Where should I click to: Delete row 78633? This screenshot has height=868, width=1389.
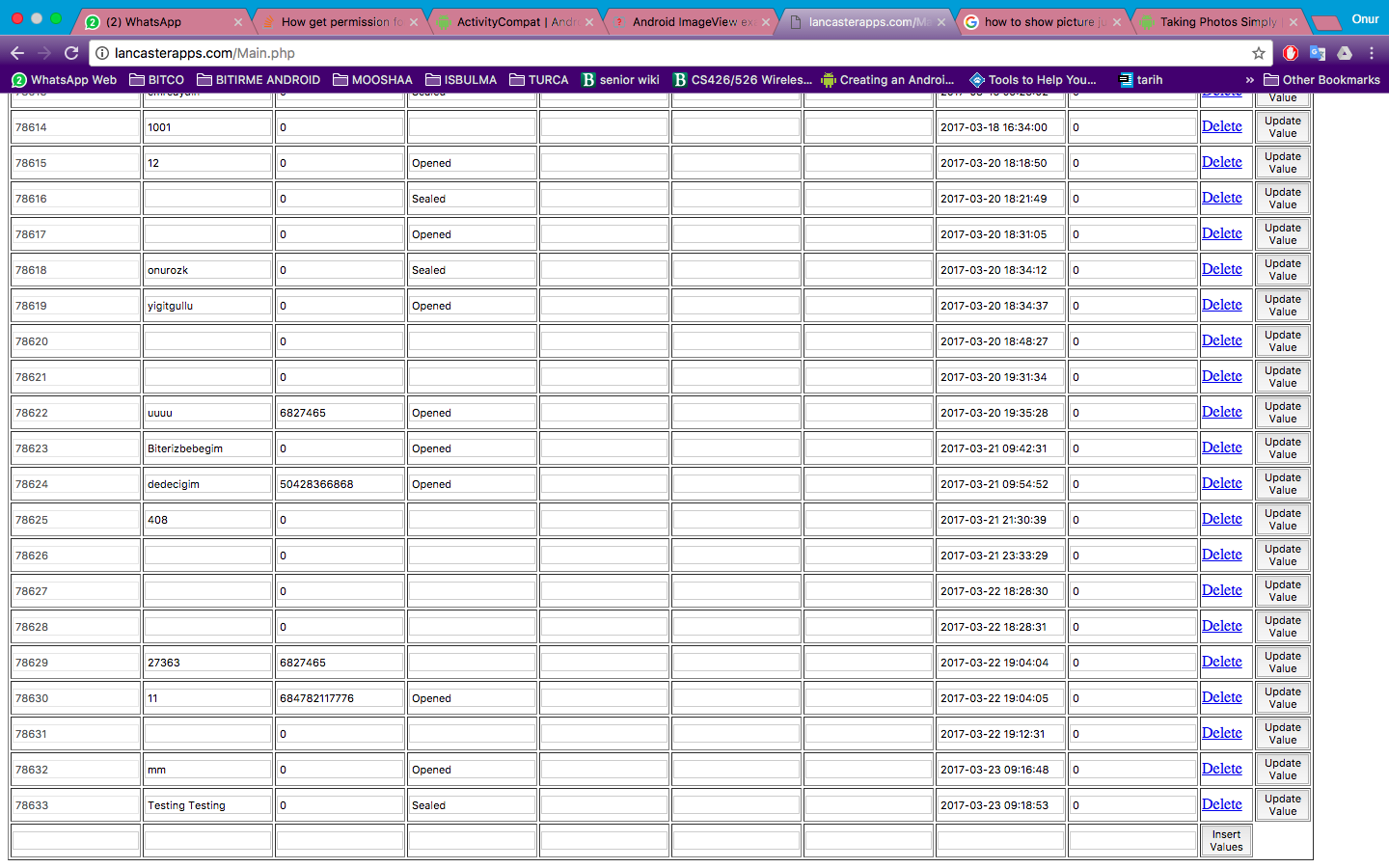(x=1221, y=804)
